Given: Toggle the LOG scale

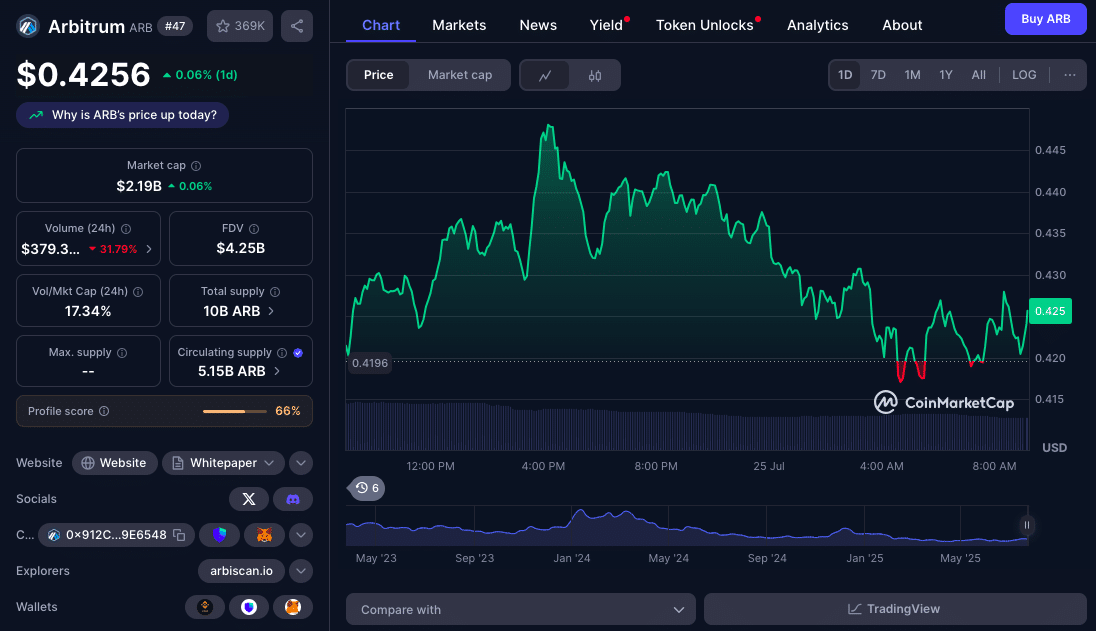Looking at the screenshot, I should point(1024,75).
